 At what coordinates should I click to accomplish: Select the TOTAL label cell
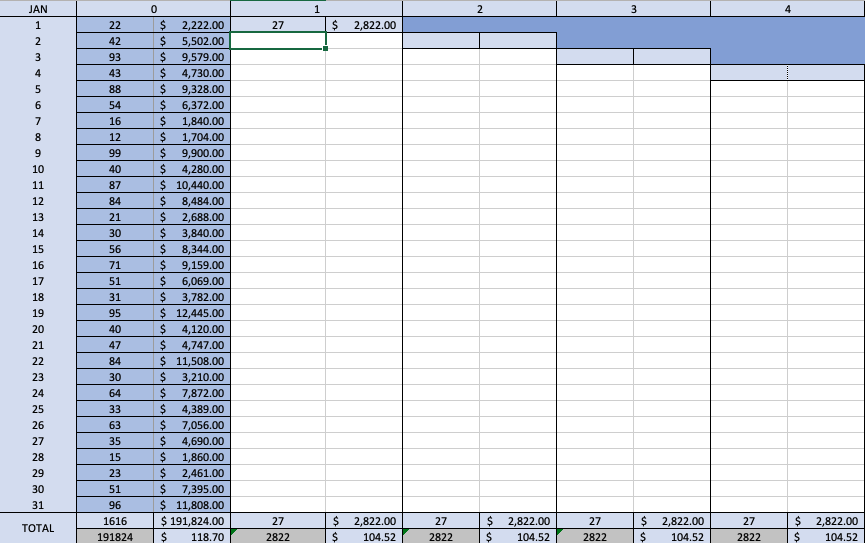38,528
